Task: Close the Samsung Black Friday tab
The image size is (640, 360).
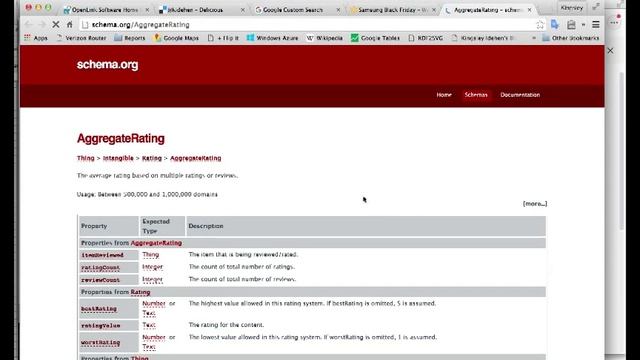Action: click(x=434, y=9)
